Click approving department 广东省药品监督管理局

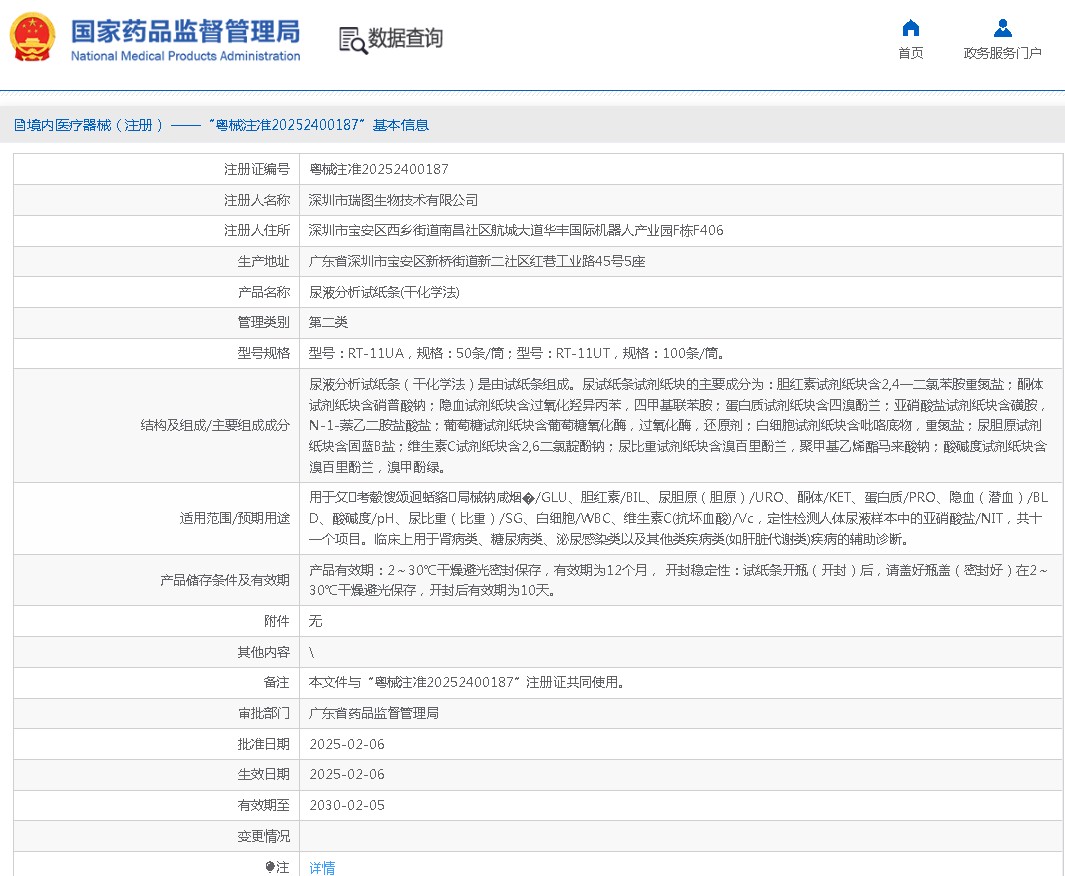pyautogui.click(x=373, y=713)
